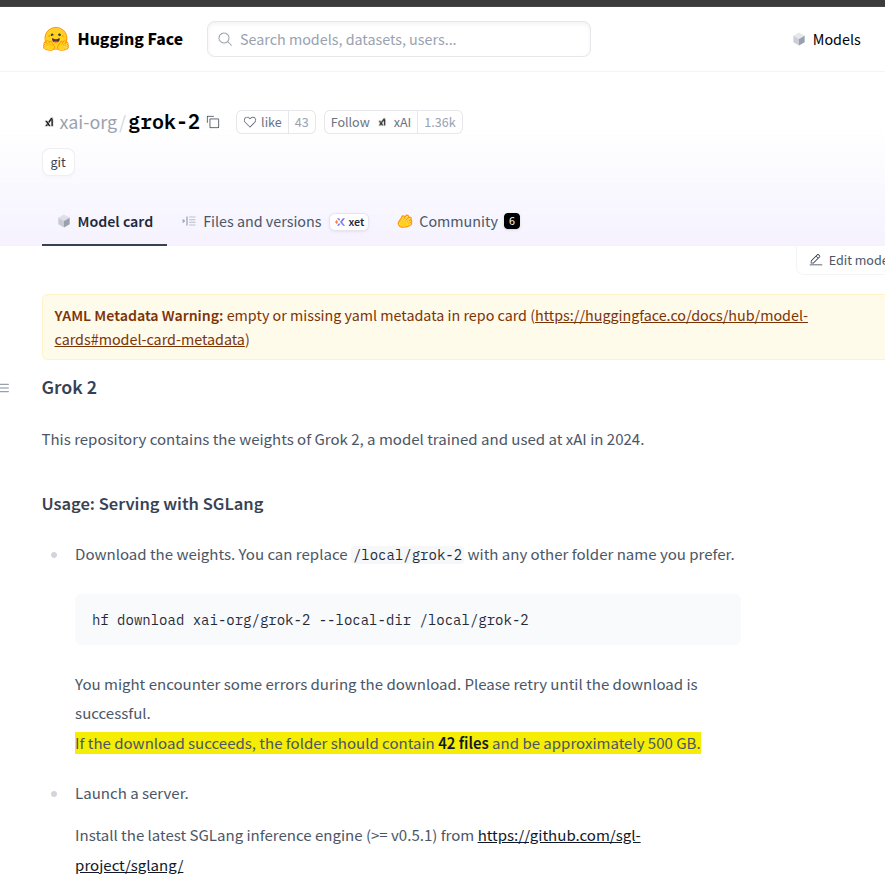Image resolution: width=885 pixels, height=888 pixels.
Task: Click the repository description sentence about weights
Action: tap(343, 440)
